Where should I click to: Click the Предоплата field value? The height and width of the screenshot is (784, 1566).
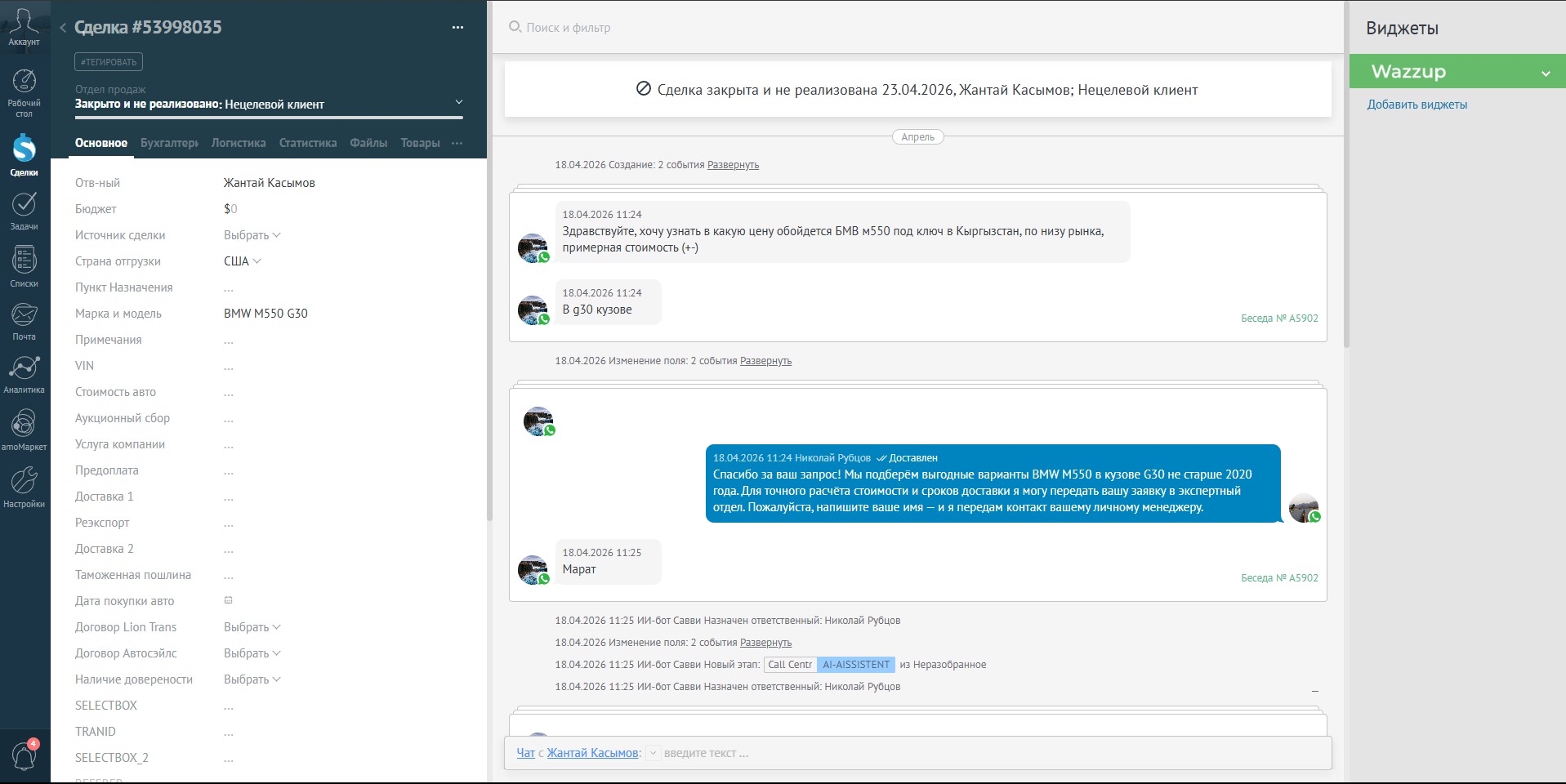click(229, 470)
